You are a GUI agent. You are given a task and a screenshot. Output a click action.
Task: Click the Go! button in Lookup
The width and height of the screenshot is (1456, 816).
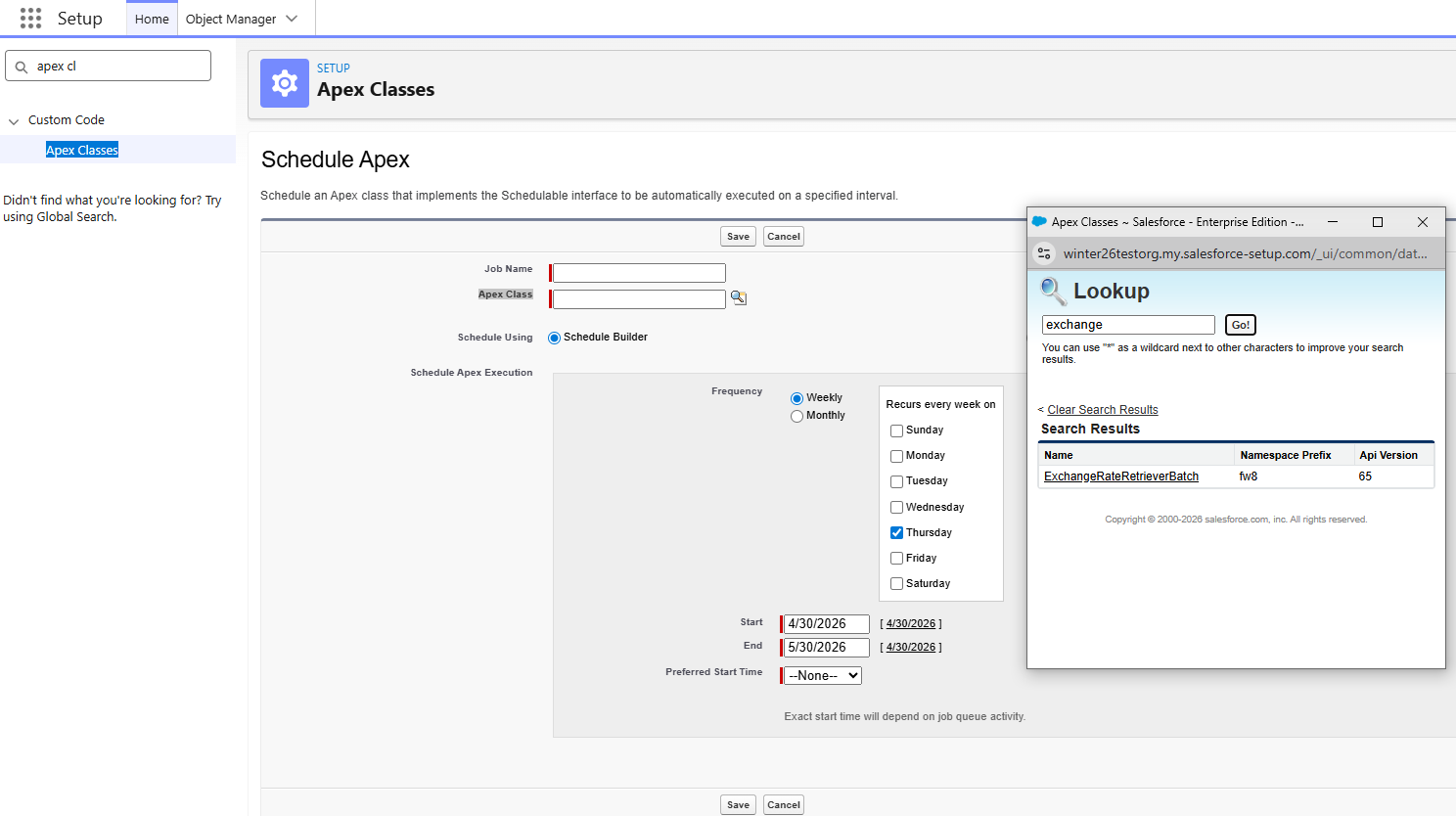1241,325
